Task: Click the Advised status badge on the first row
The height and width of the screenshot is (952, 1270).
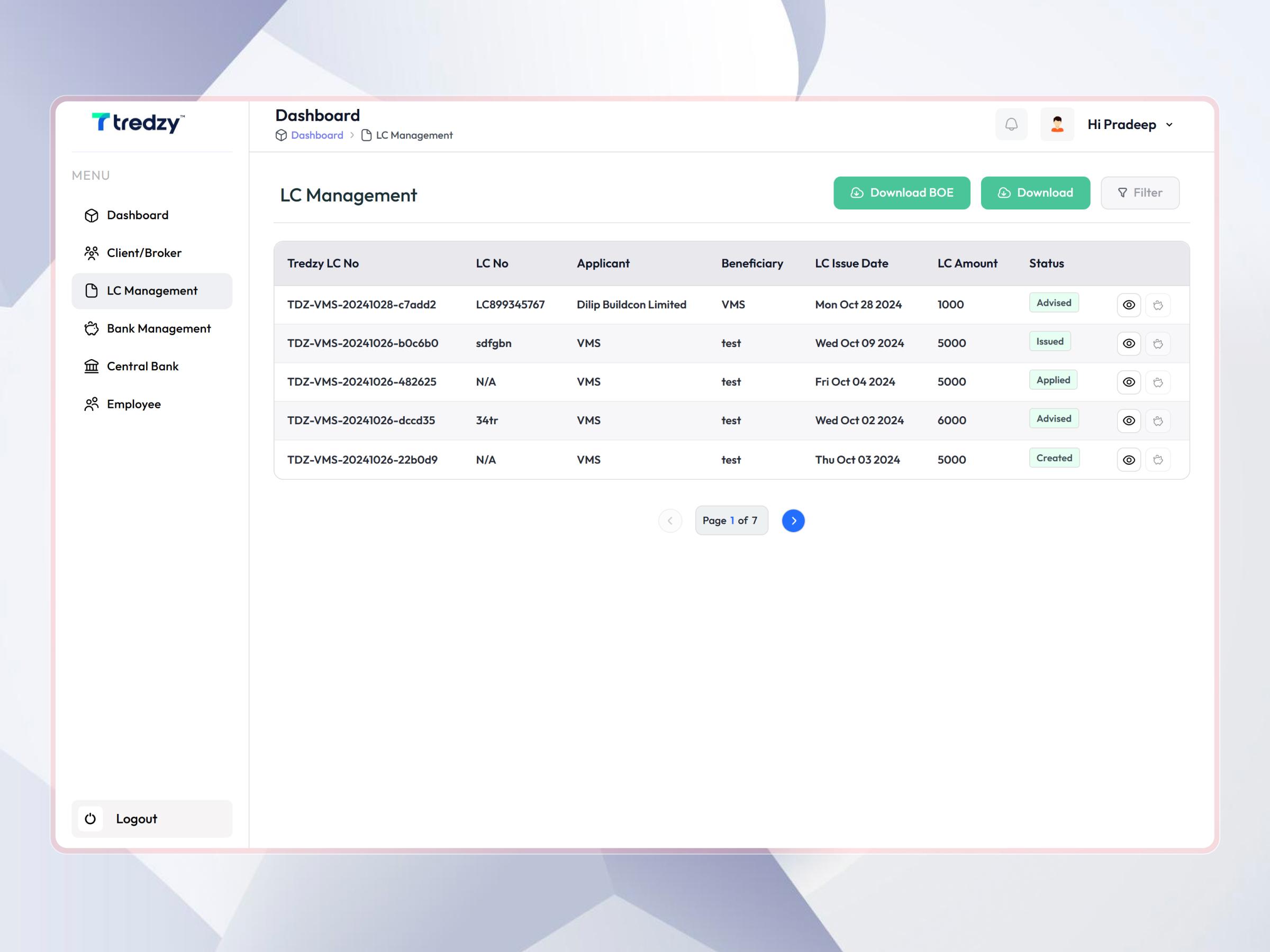Action: click(x=1054, y=303)
